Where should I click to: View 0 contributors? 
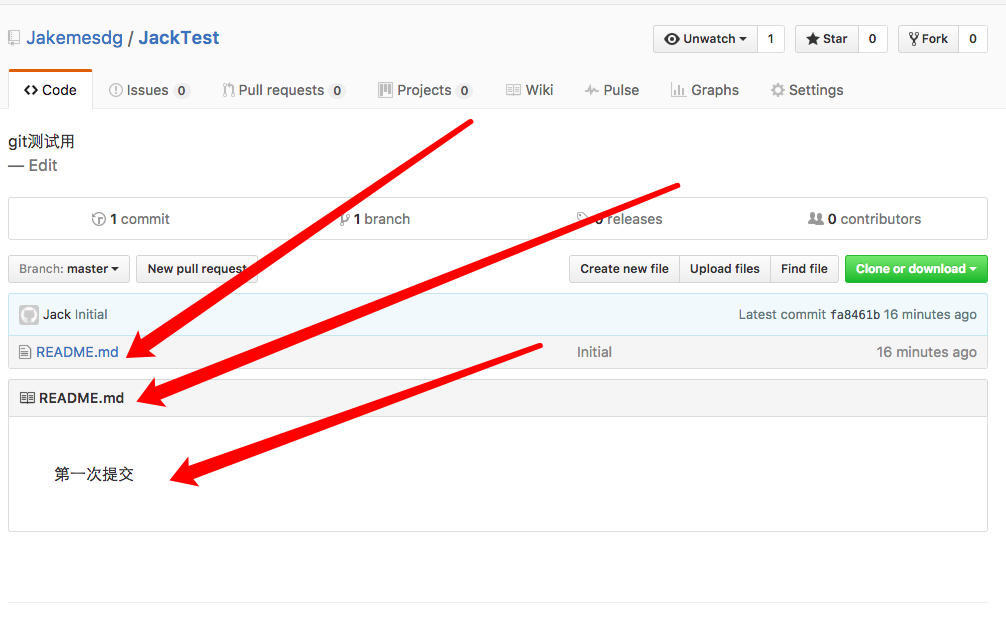pos(864,219)
